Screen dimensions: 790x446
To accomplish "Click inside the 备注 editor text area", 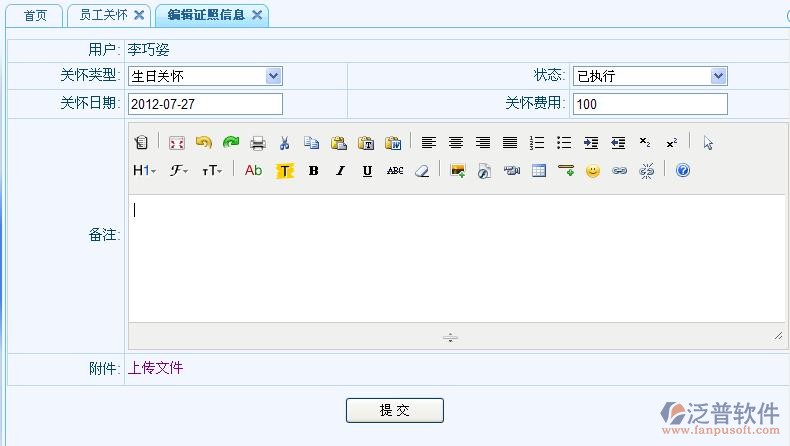I will coord(457,258).
